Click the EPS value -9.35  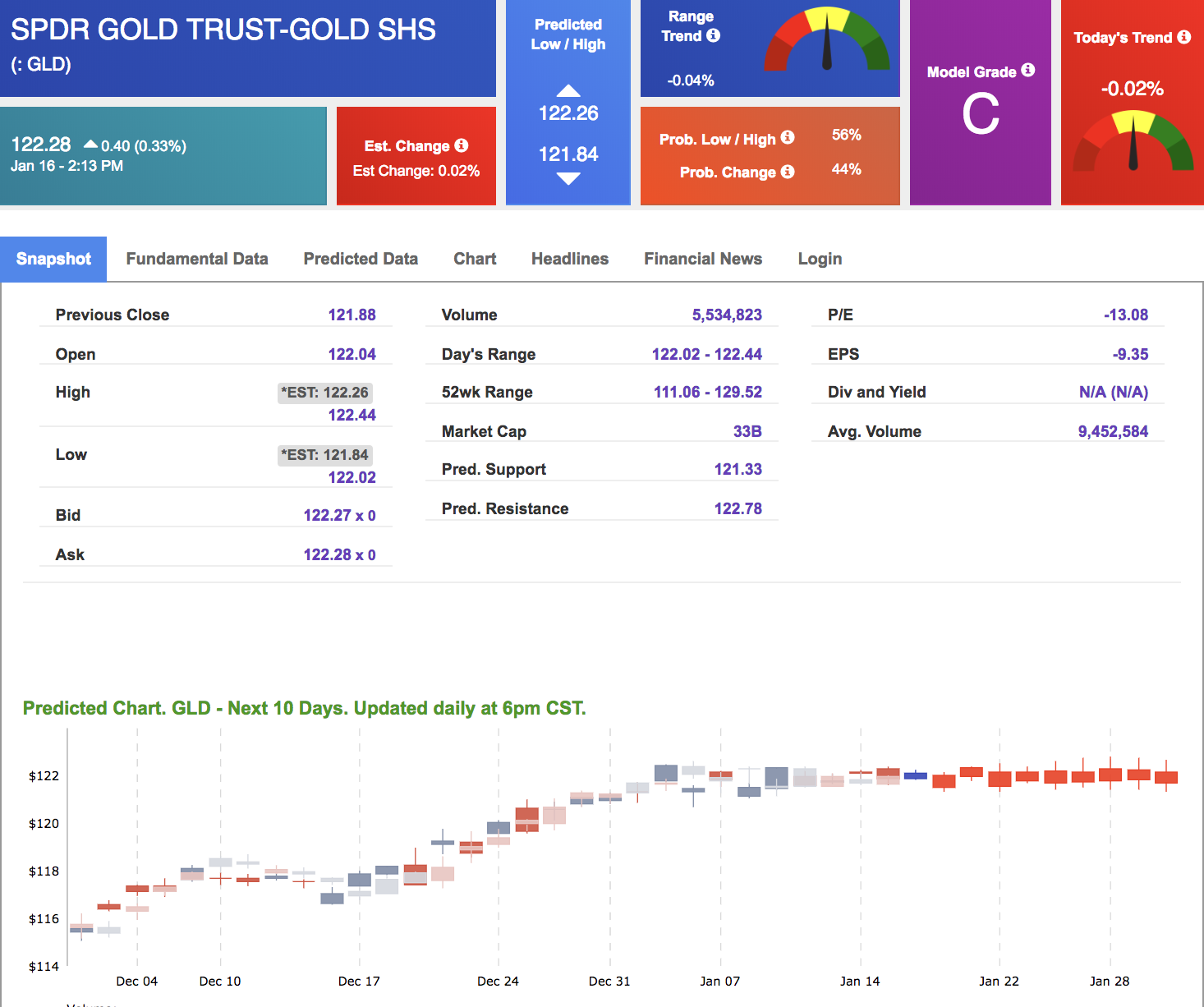click(1130, 354)
